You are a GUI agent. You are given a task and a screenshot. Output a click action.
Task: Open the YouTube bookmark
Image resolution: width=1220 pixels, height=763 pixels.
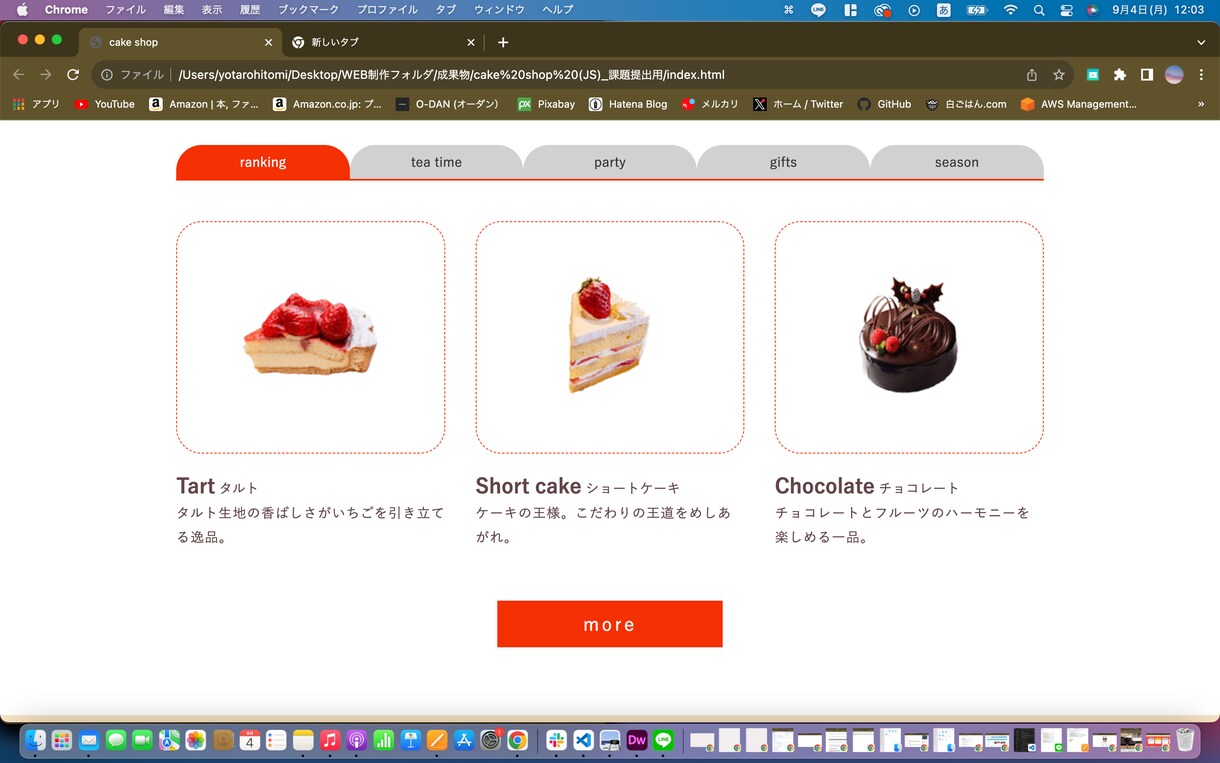click(105, 104)
